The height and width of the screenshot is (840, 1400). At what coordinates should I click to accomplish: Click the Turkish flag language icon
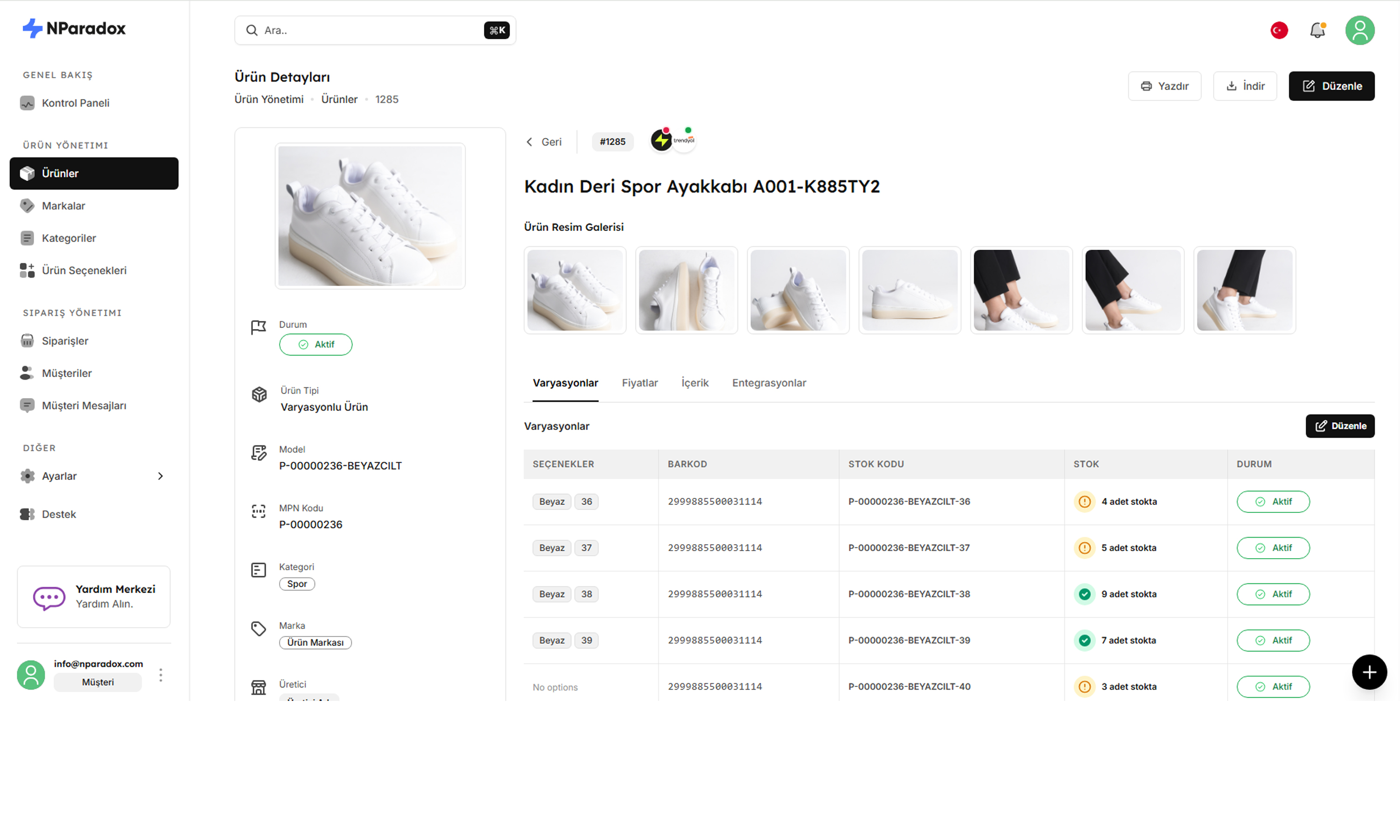tap(1279, 30)
